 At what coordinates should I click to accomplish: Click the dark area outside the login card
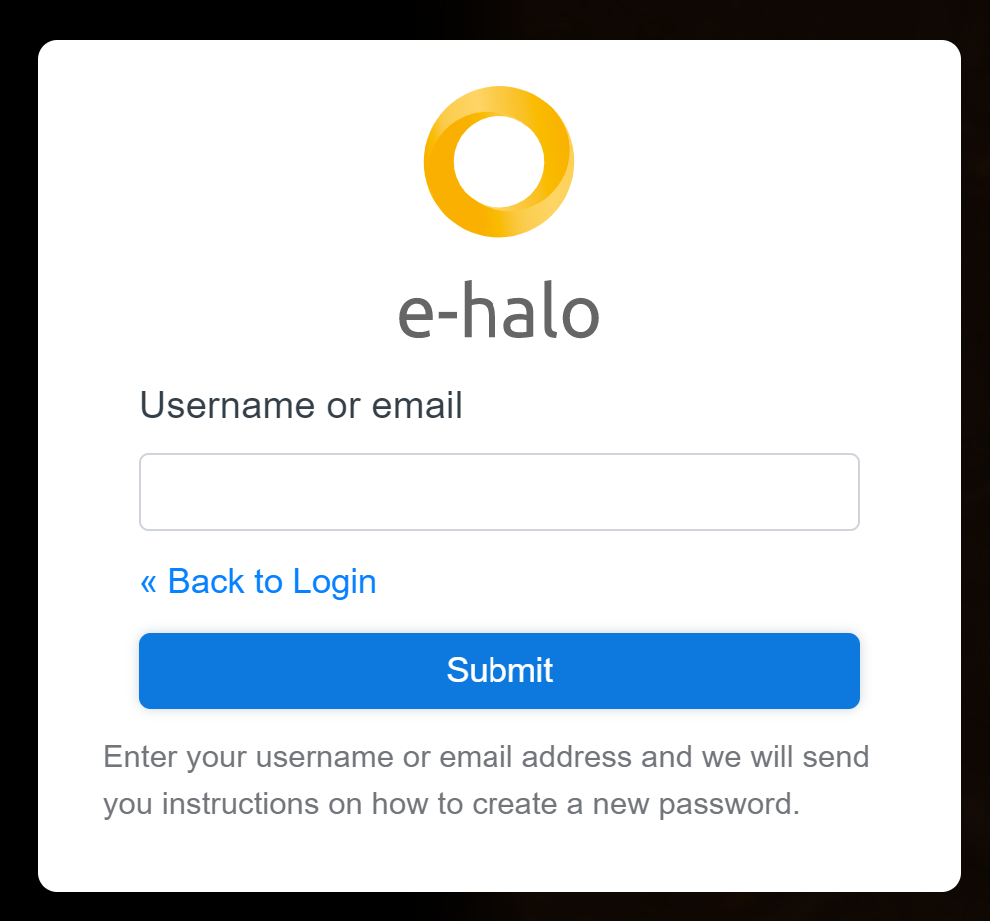point(18,460)
